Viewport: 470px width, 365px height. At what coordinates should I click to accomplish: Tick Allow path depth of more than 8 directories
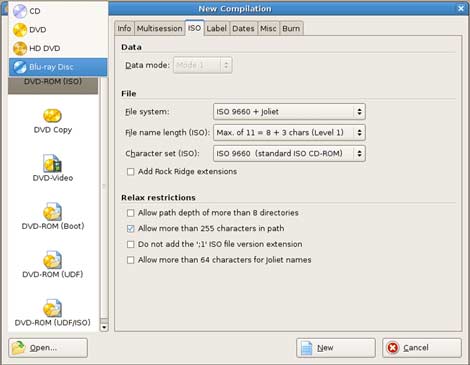130,213
